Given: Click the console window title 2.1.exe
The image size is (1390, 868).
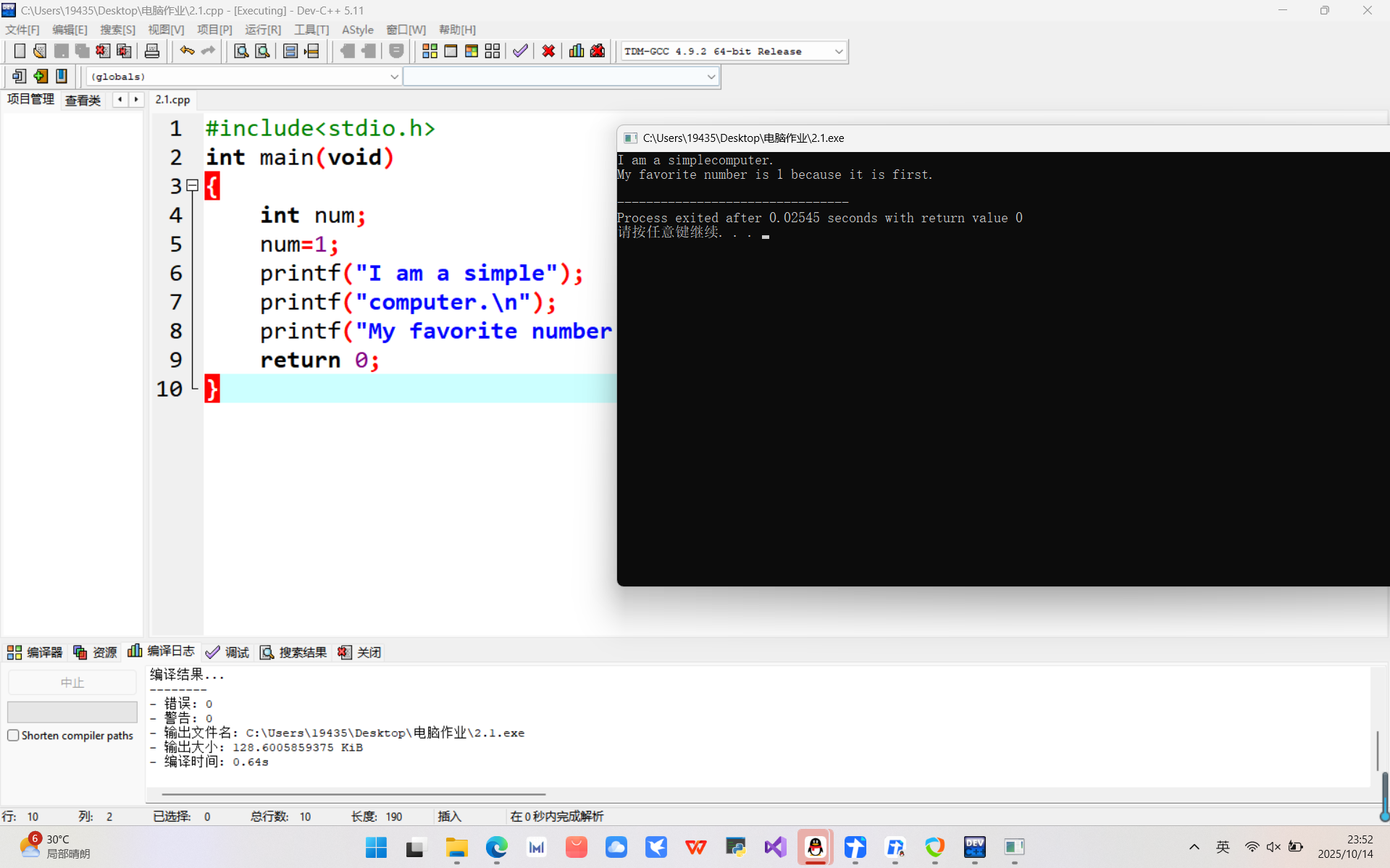Looking at the screenshot, I should pyautogui.click(x=743, y=138).
